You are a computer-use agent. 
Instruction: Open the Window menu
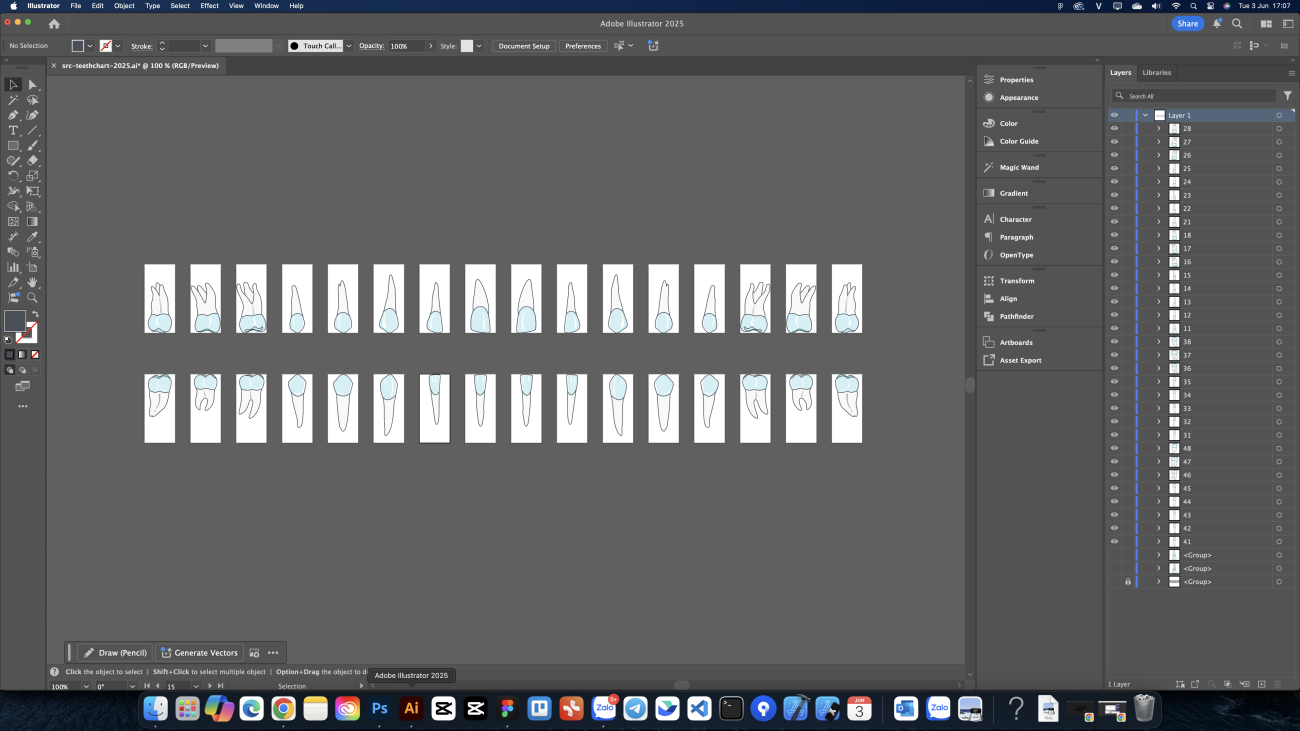266,6
